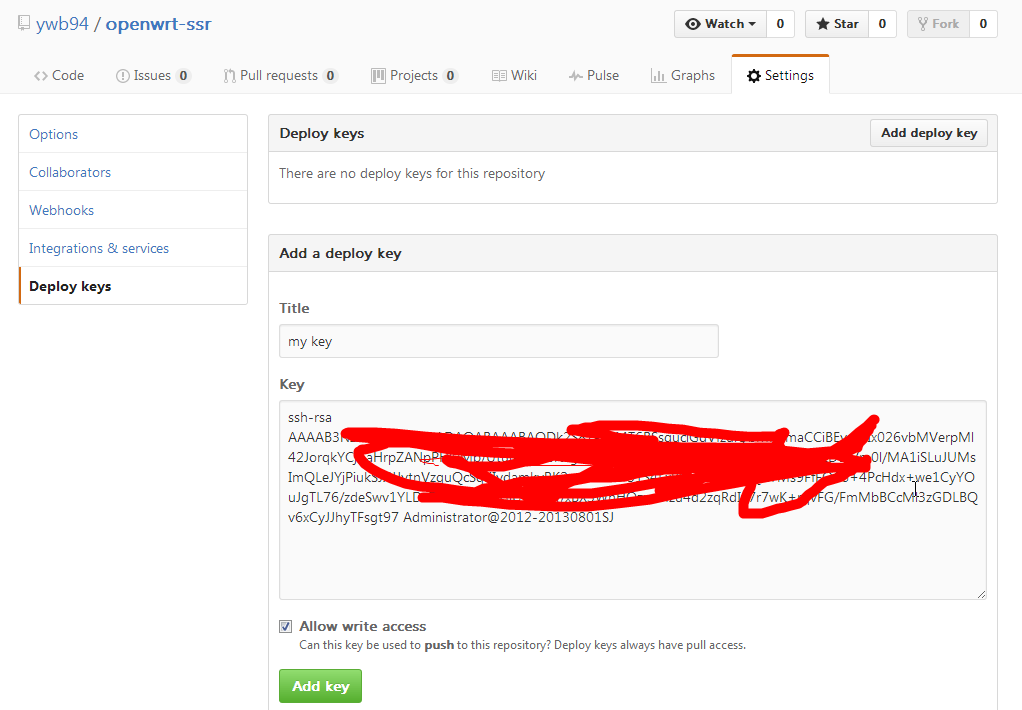
Task: Open ywb94 user profile link
Action: tap(62, 24)
